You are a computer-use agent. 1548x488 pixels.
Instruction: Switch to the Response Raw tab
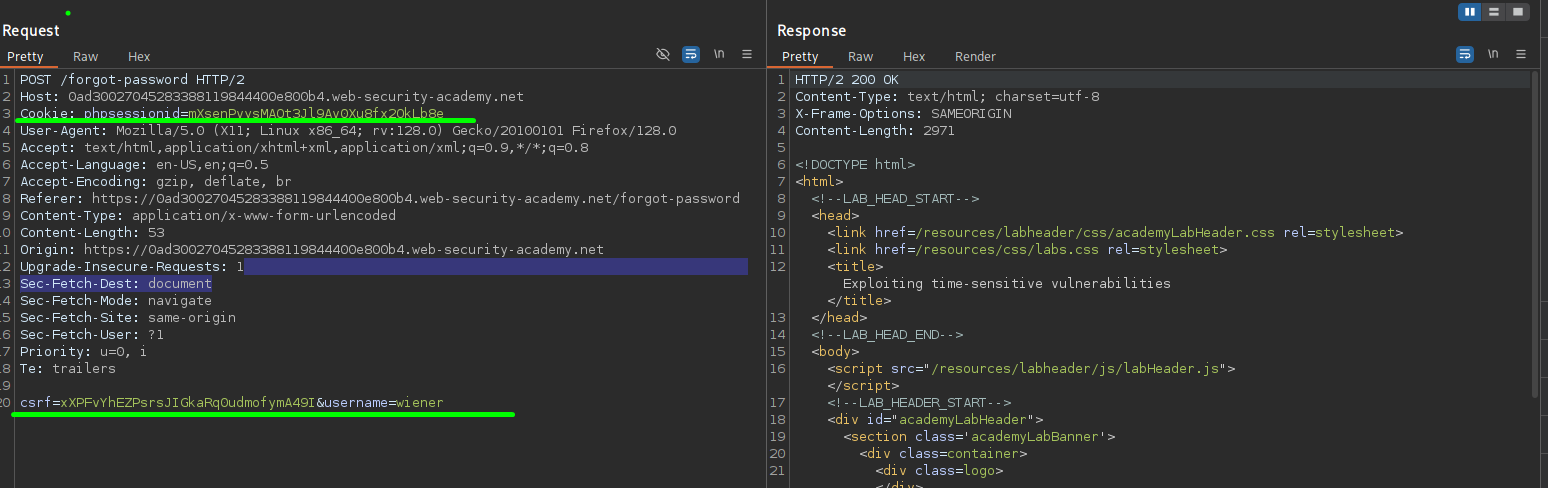860,57
